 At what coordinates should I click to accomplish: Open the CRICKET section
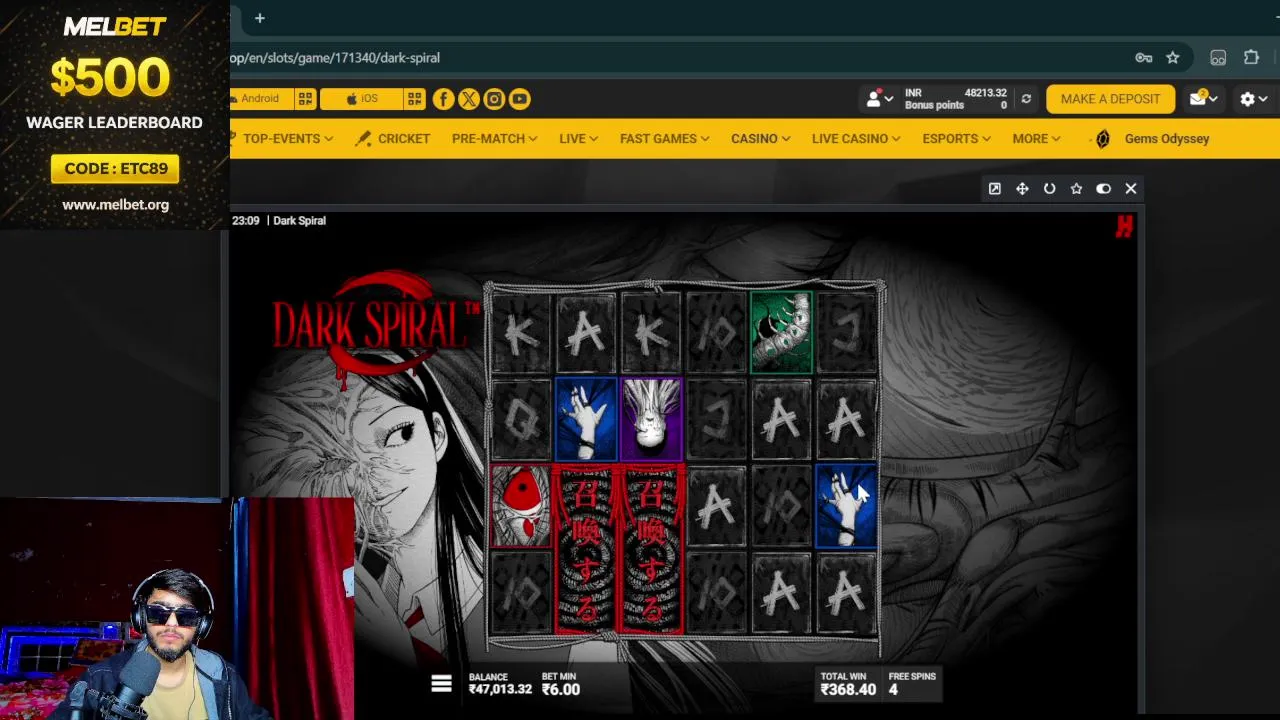click(x=404, y=139)
